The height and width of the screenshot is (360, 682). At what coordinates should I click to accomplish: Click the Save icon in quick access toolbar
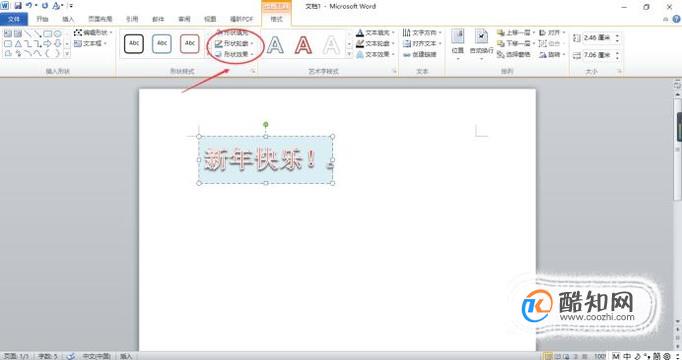pos(18,6)
